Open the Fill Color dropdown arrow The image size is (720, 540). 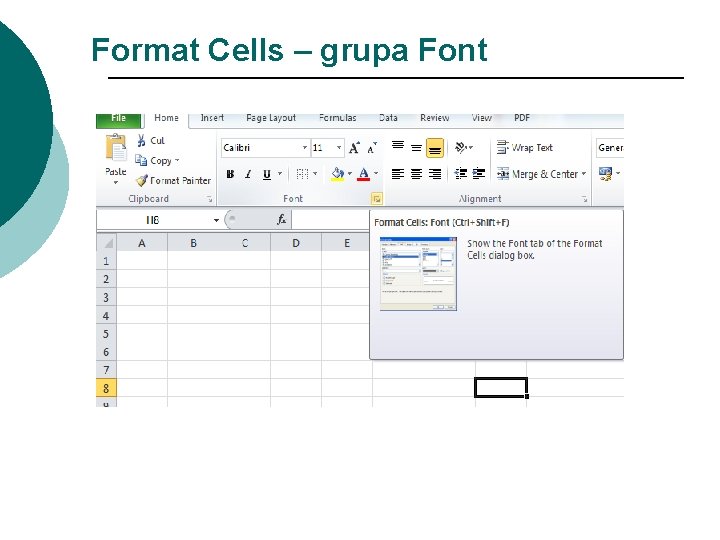(x=349, y=174)
